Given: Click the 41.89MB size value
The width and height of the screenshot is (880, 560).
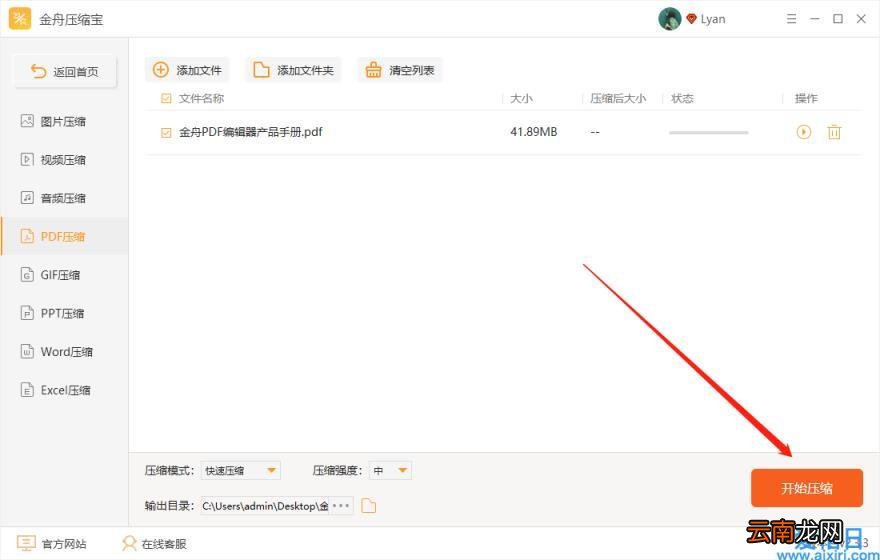Looking at the screenshot, I should [534, 132].
